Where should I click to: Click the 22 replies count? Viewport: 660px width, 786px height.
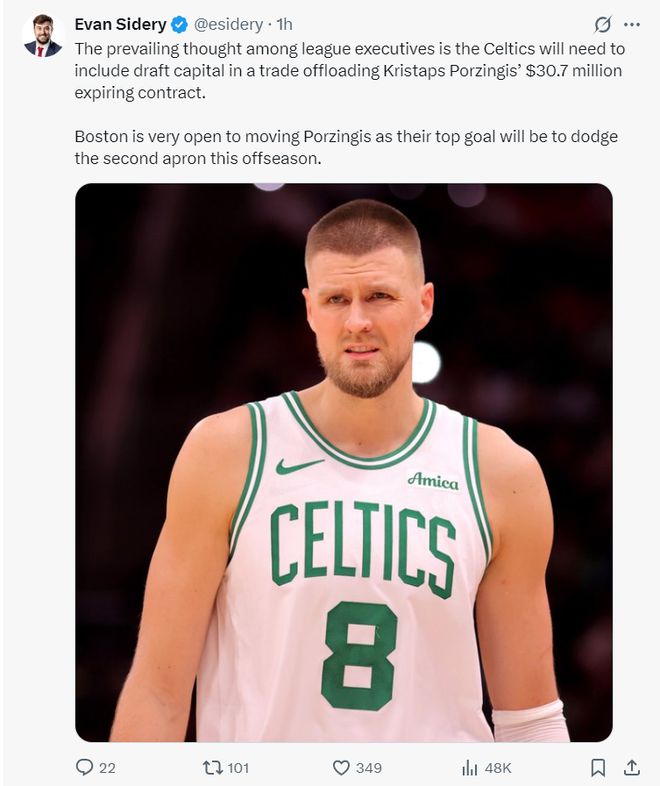(x=107, y=768)
